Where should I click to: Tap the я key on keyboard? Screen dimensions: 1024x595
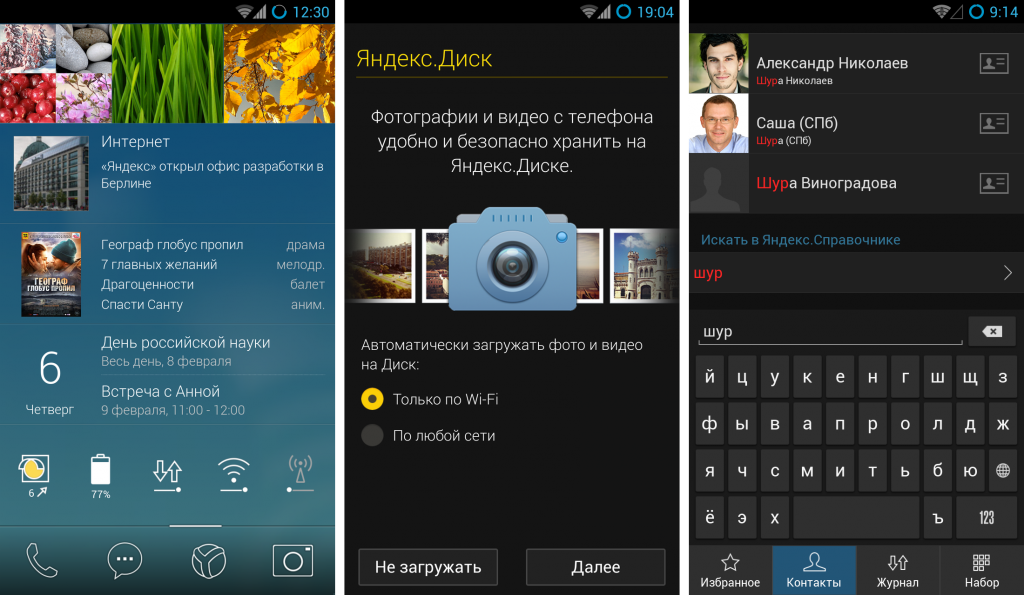pos(709,471)
